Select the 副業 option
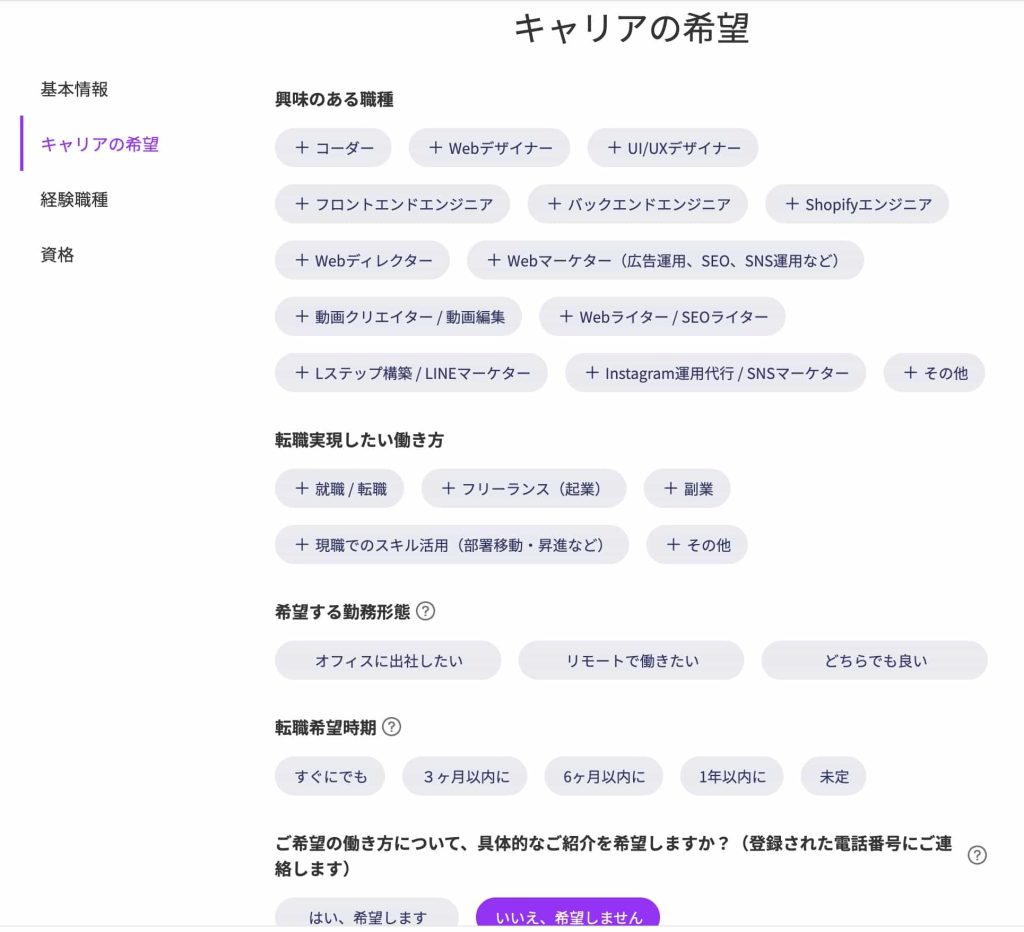The width and height of the screenshot is (1024, 932). click(x=687, y=488)
